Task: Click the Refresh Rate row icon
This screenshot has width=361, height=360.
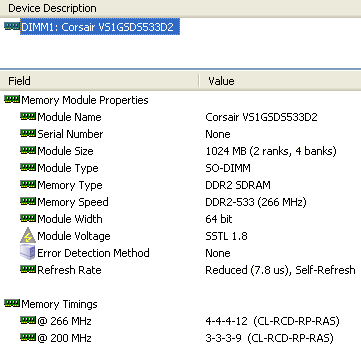Action: coord(28,269)
